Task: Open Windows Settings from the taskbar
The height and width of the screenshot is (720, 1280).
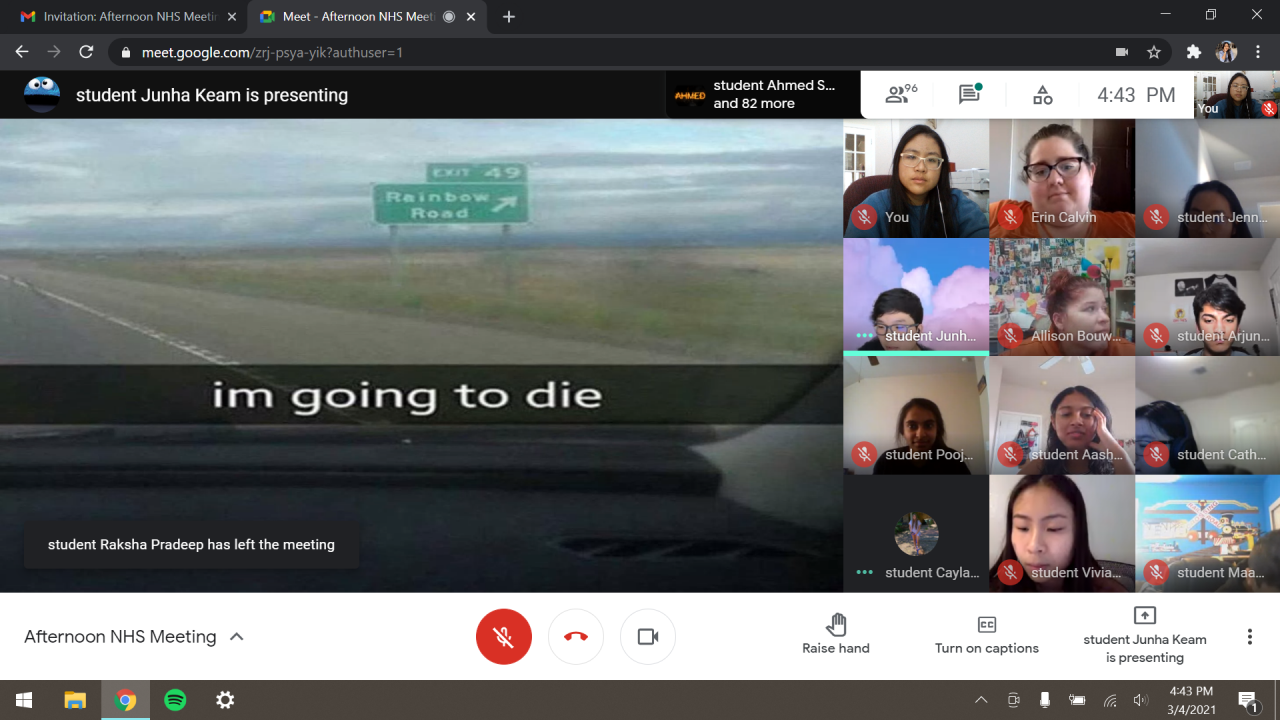Action: [x=225, y=700]
